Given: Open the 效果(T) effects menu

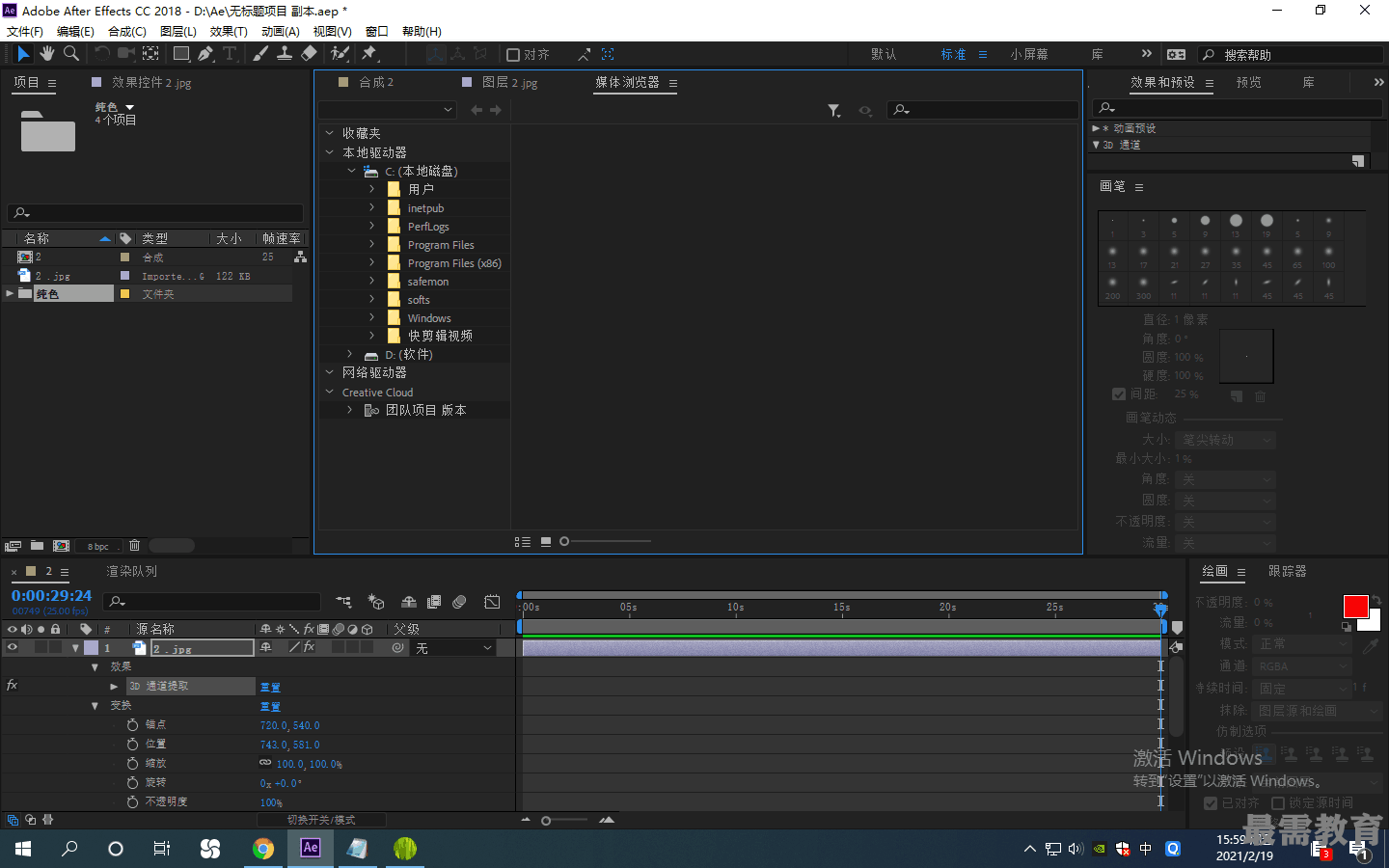Looking at the screenshot, I should coord(229,31).
